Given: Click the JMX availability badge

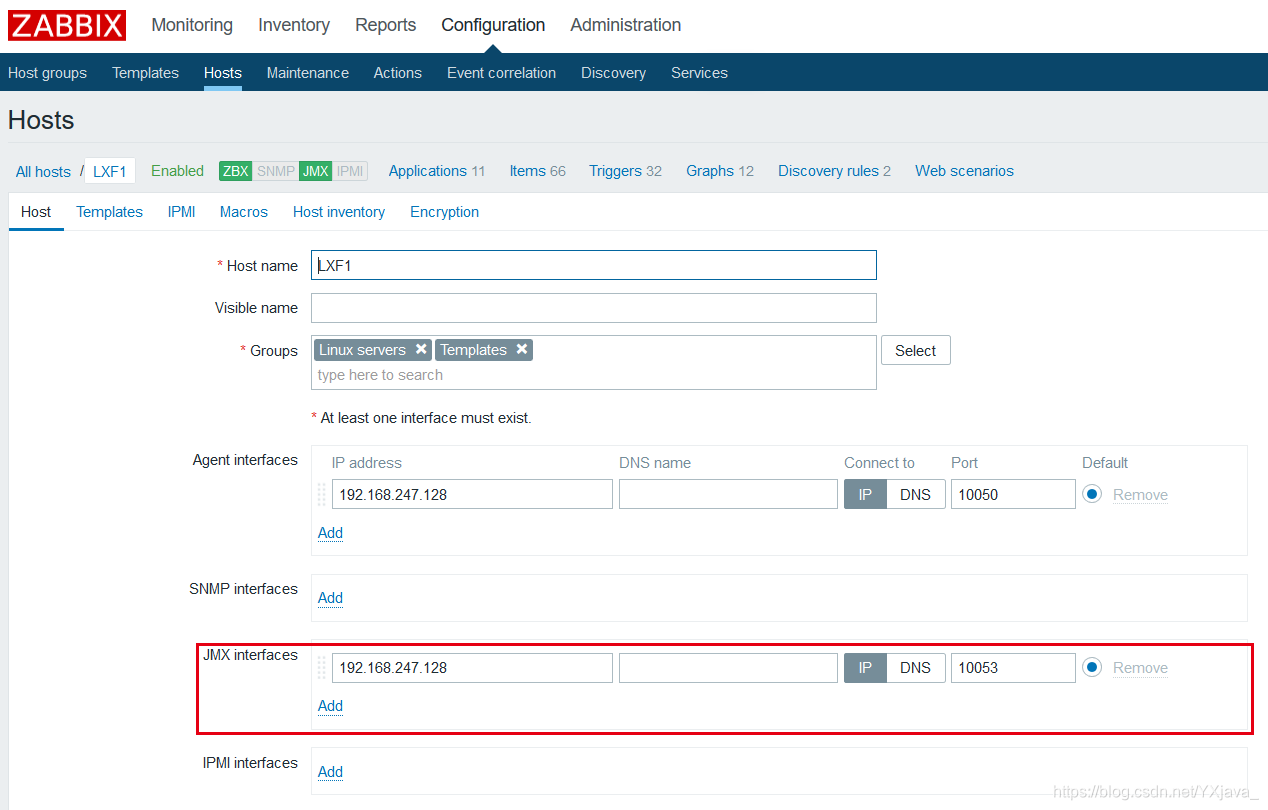Looking at the screenshot, I should coord(316,171).
